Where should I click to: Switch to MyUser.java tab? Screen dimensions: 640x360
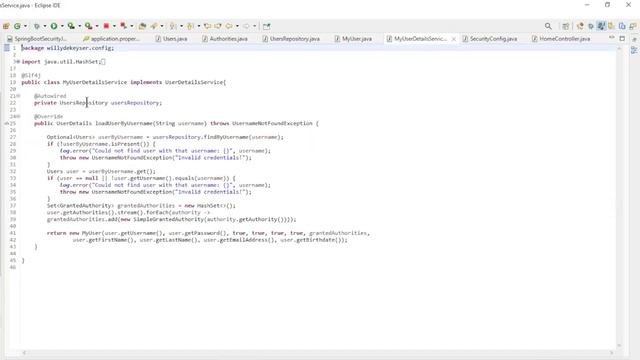point(353,39)
